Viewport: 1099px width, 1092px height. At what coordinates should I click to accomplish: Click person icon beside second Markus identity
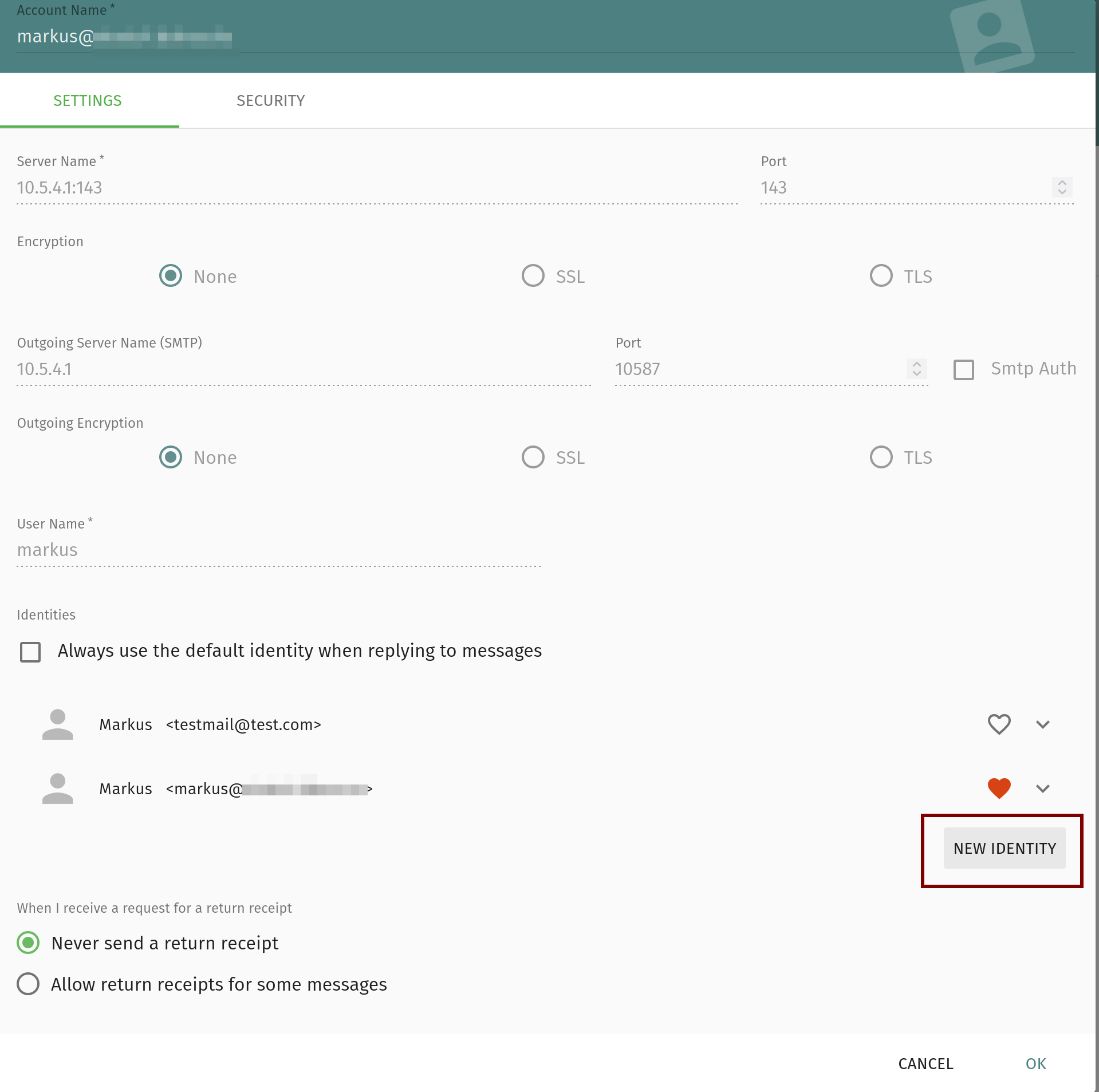click(58, 789)
